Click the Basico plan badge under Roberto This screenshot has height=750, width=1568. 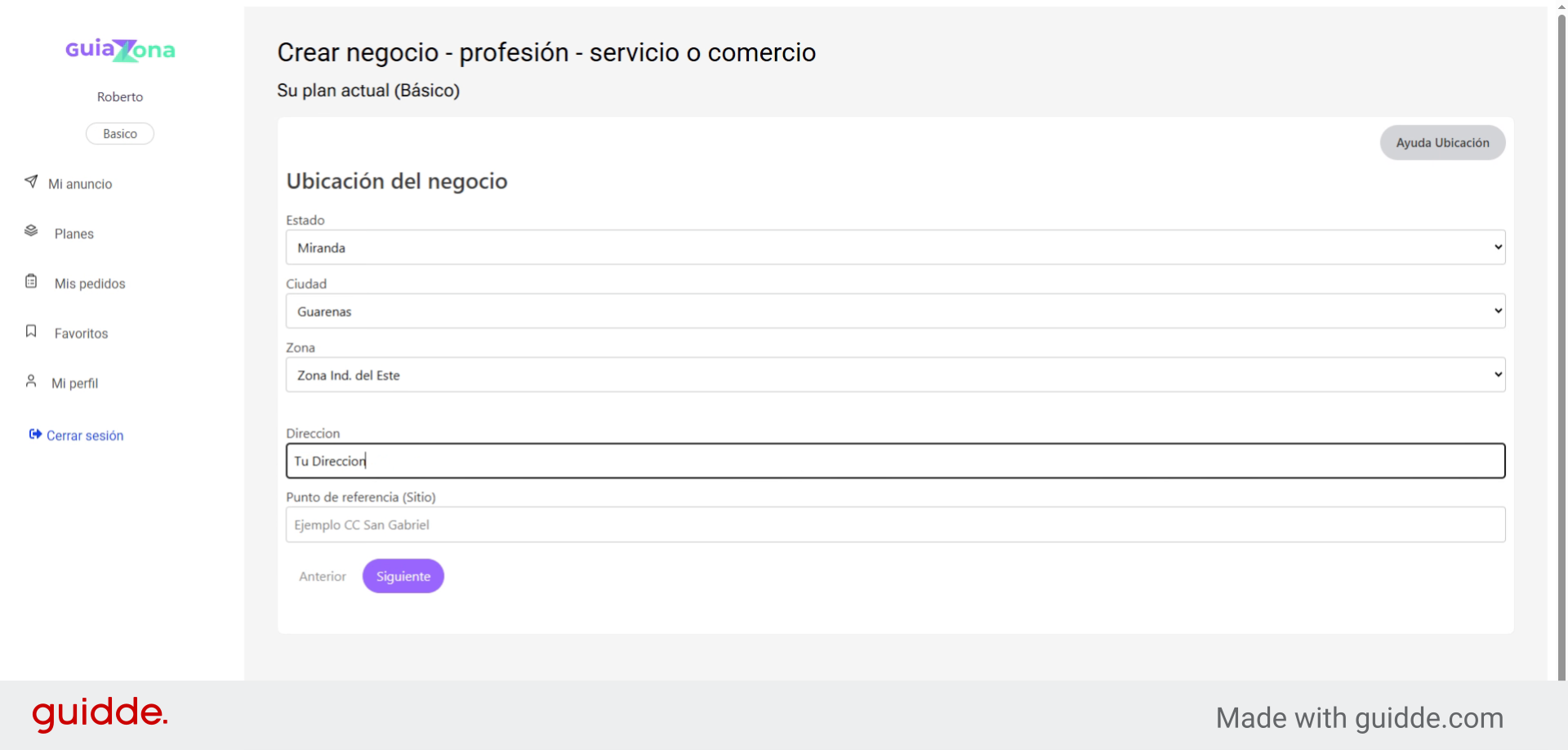pos(120,133)
